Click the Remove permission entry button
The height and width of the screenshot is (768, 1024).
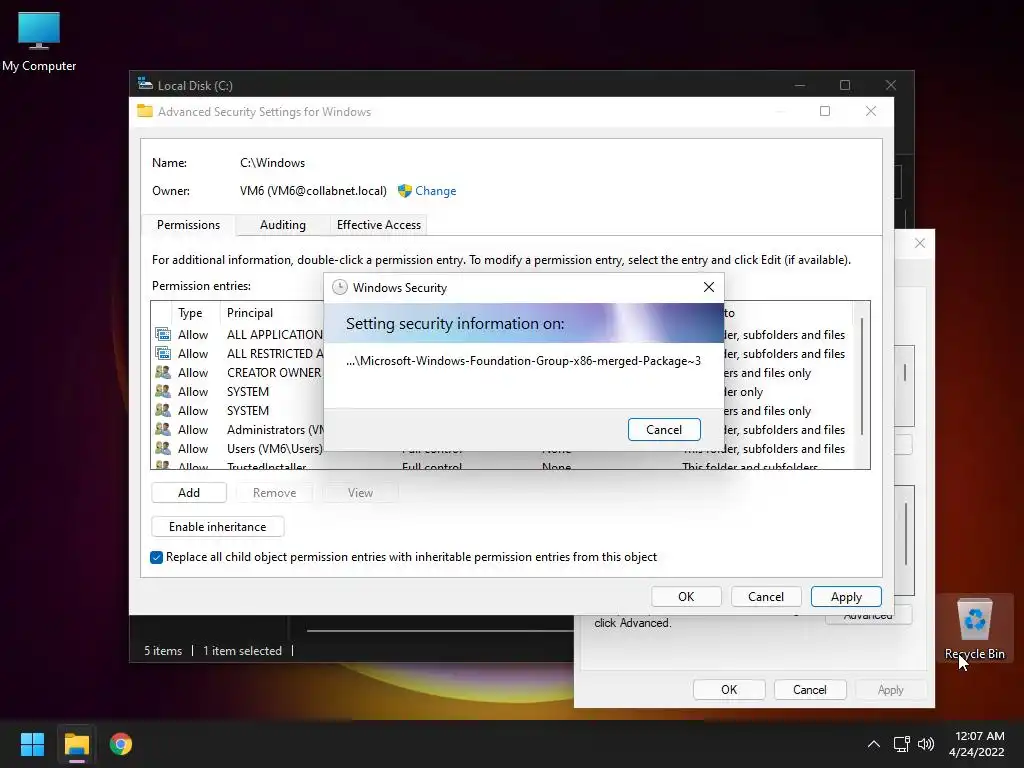[x=274, y=492]
